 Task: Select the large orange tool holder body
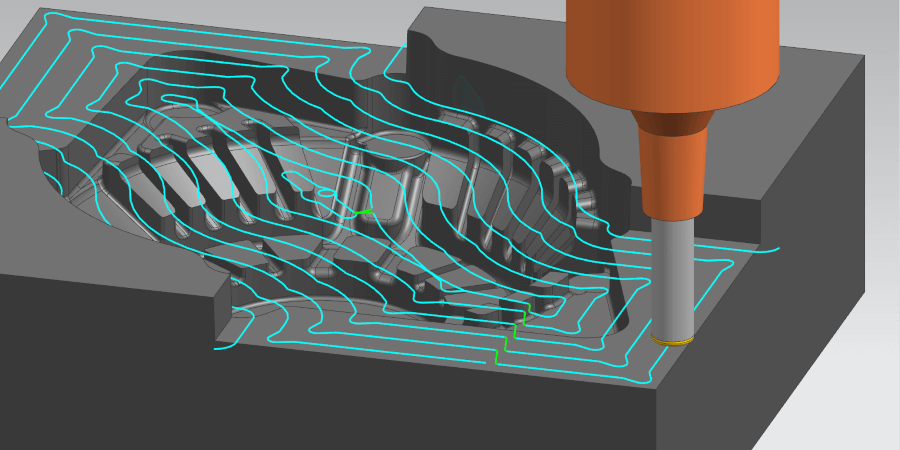coord(671,50)
